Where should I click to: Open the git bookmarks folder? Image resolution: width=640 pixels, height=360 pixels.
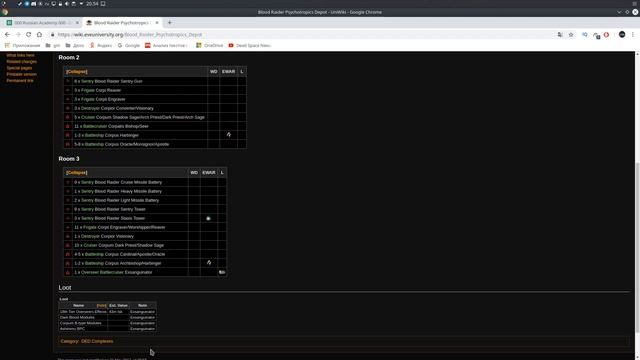point(53,45)
